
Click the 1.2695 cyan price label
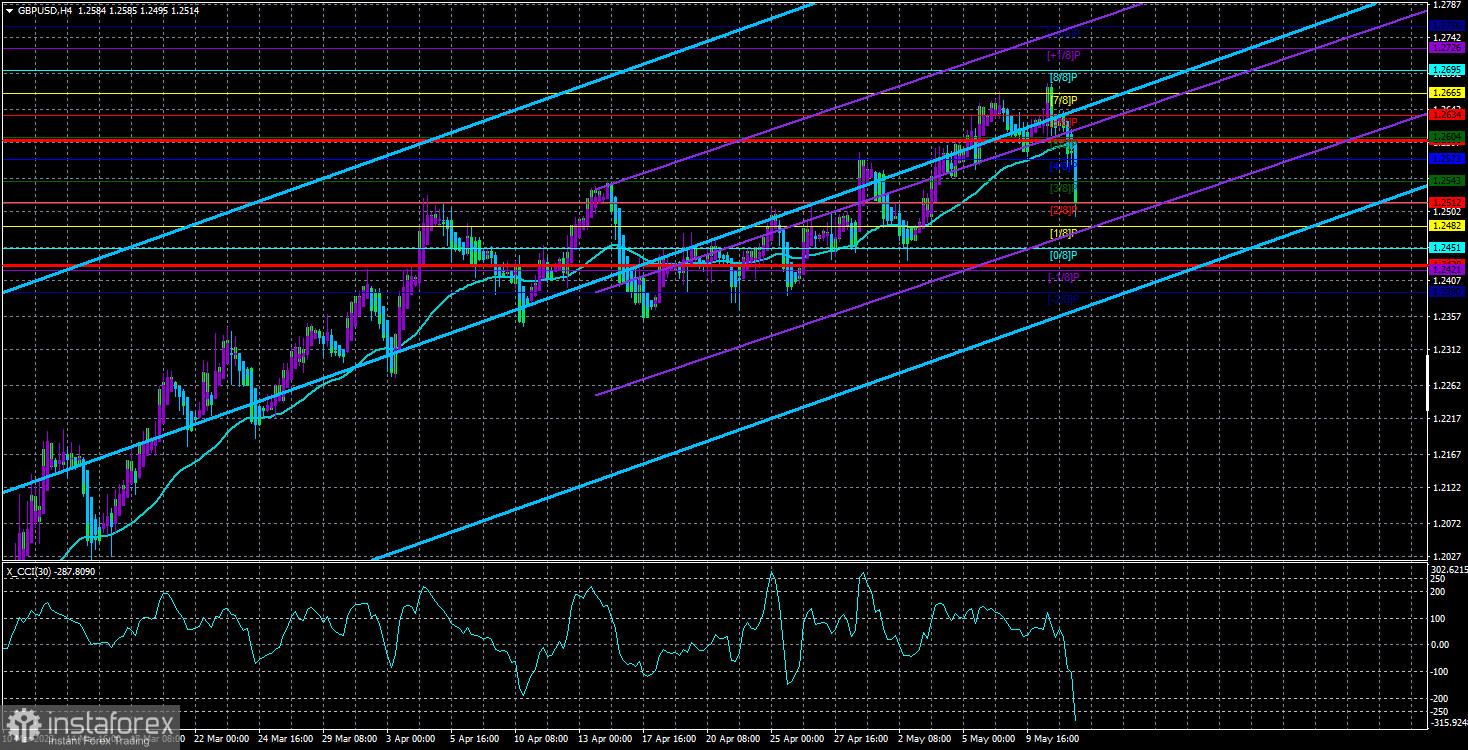[x=1448, y=72]
